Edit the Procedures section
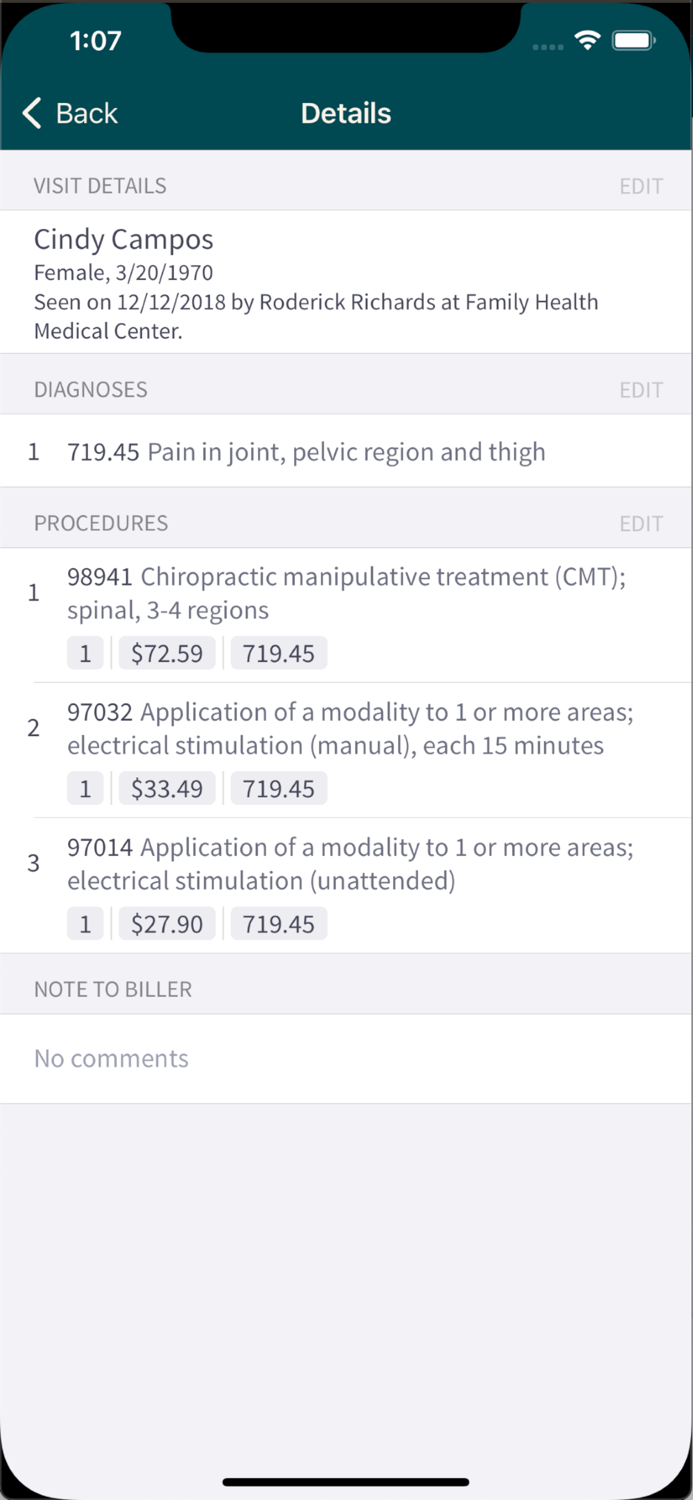Viewport: 693px width, 1500px height. coord(641,524)
